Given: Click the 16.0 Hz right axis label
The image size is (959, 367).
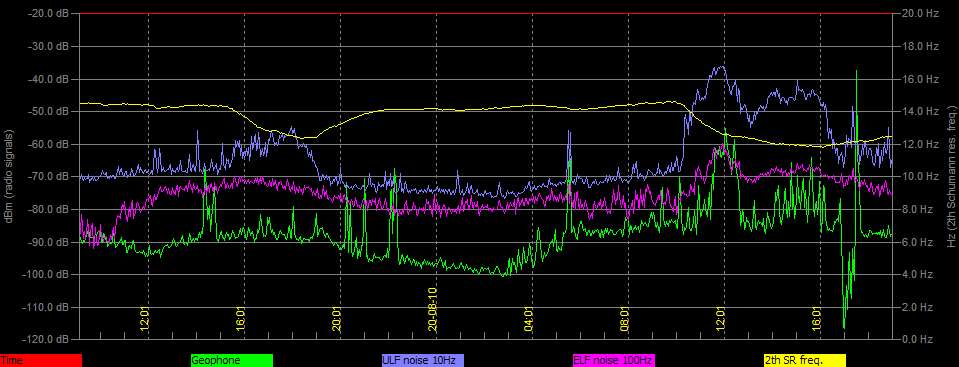Looking at the screenshot, I should pos(919,79).
